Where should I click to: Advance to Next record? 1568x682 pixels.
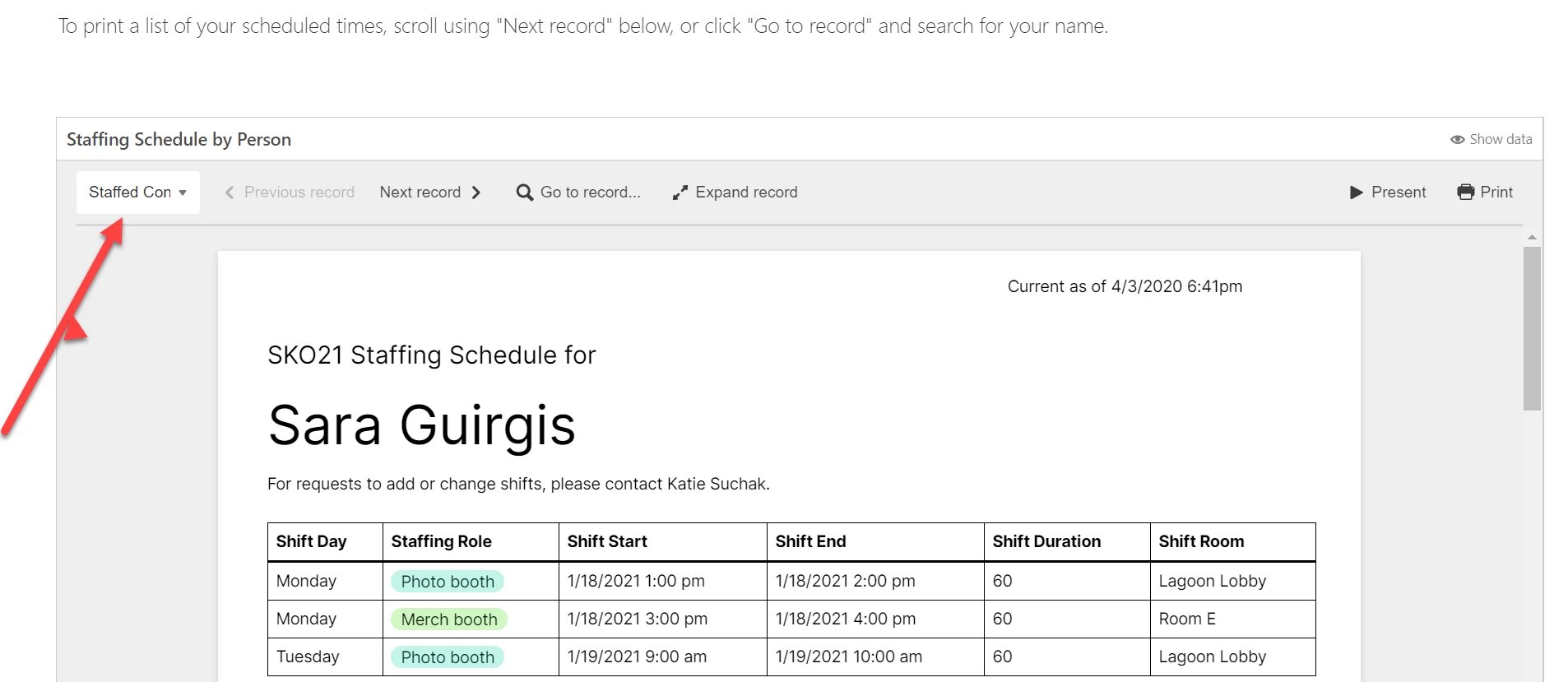pyautogui.click(x=430, y=193)
